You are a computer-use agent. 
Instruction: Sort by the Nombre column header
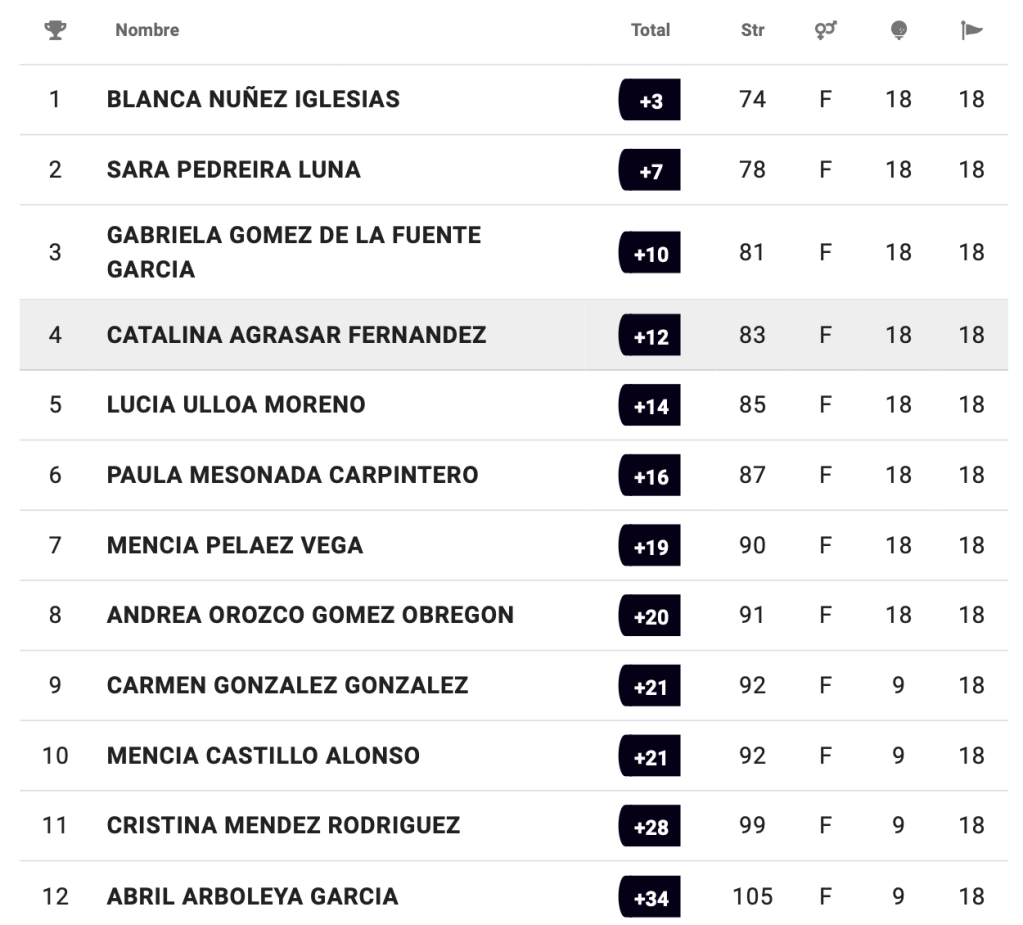(x=147, y=30)
